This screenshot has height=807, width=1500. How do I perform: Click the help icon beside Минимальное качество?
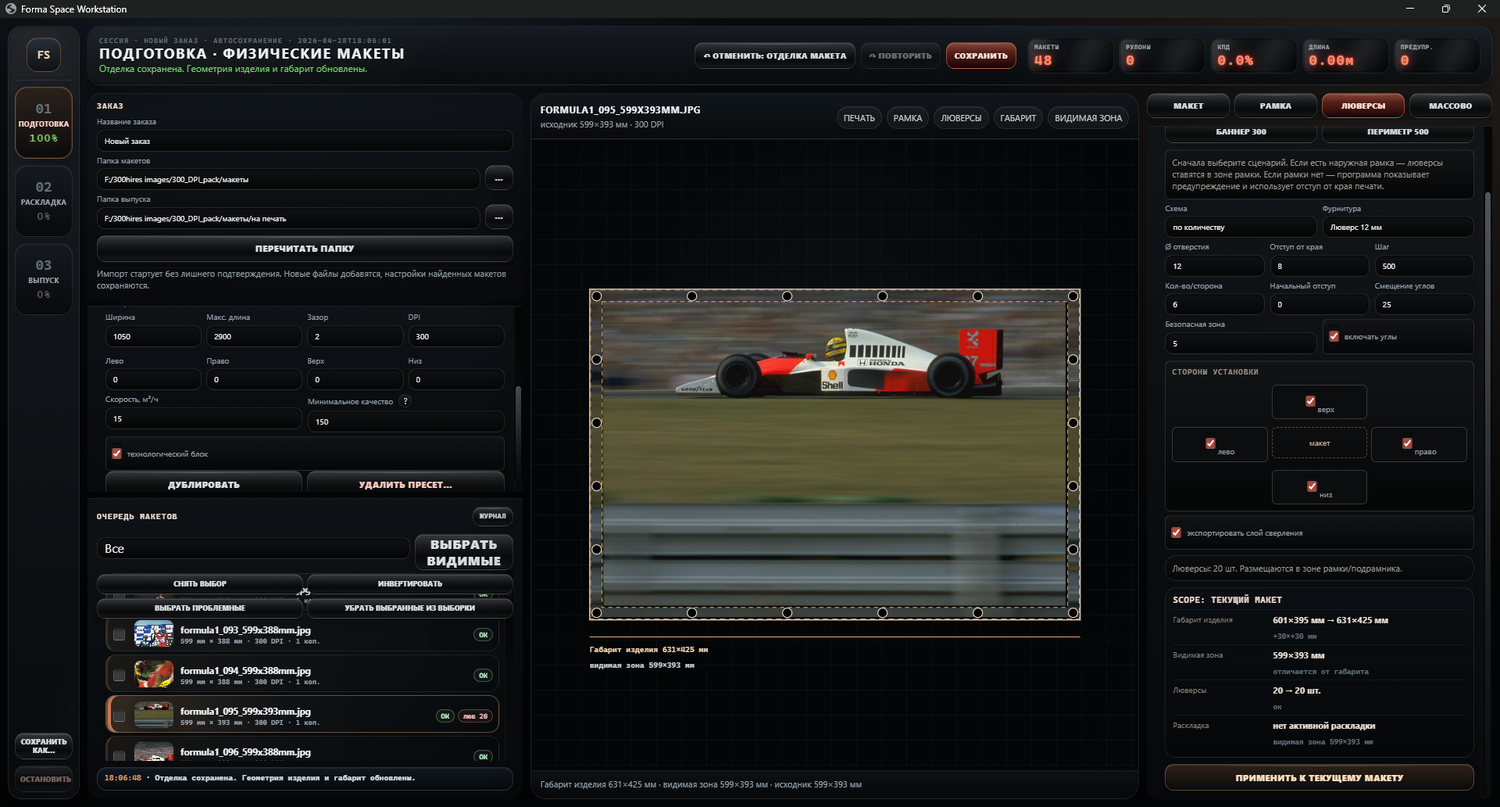coord(405,401)
